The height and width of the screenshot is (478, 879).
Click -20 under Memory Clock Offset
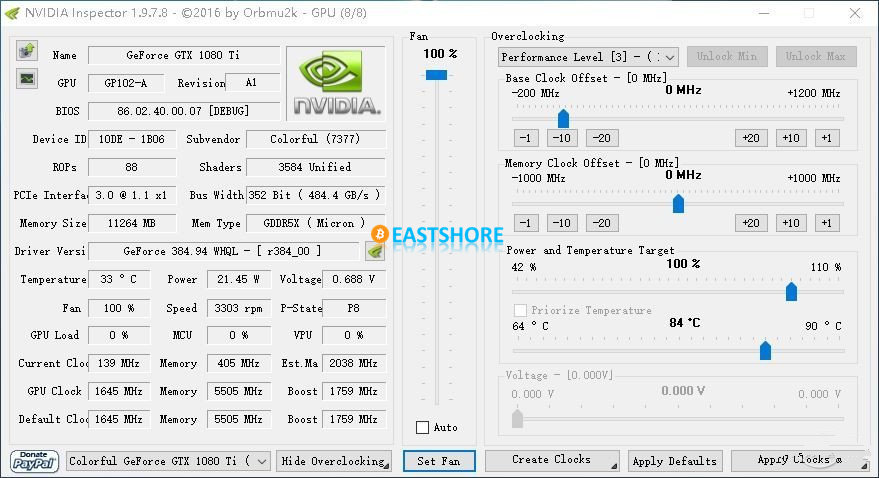click(602, 223)
